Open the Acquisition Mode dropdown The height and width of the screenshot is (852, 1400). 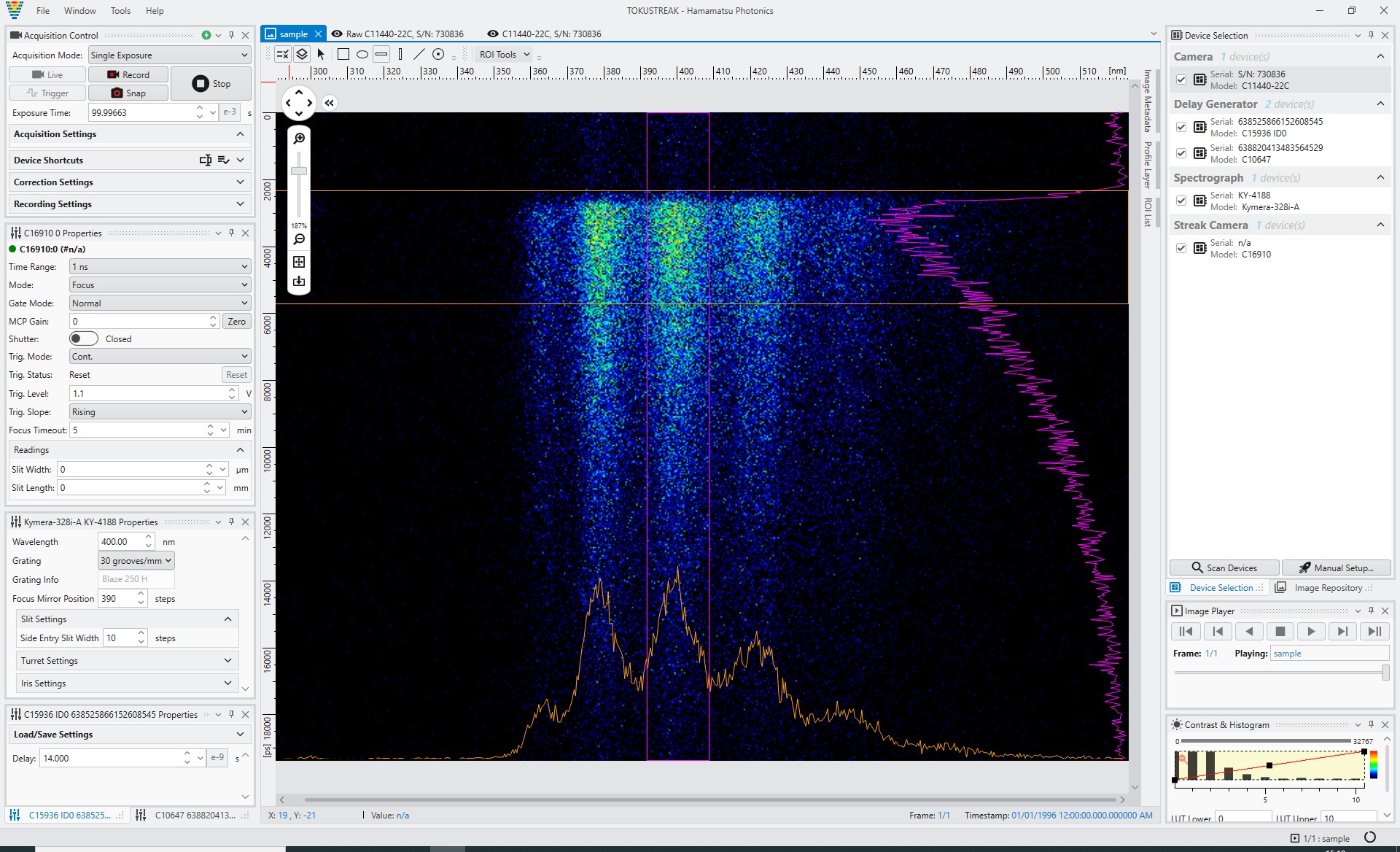(x=169, y=55)
